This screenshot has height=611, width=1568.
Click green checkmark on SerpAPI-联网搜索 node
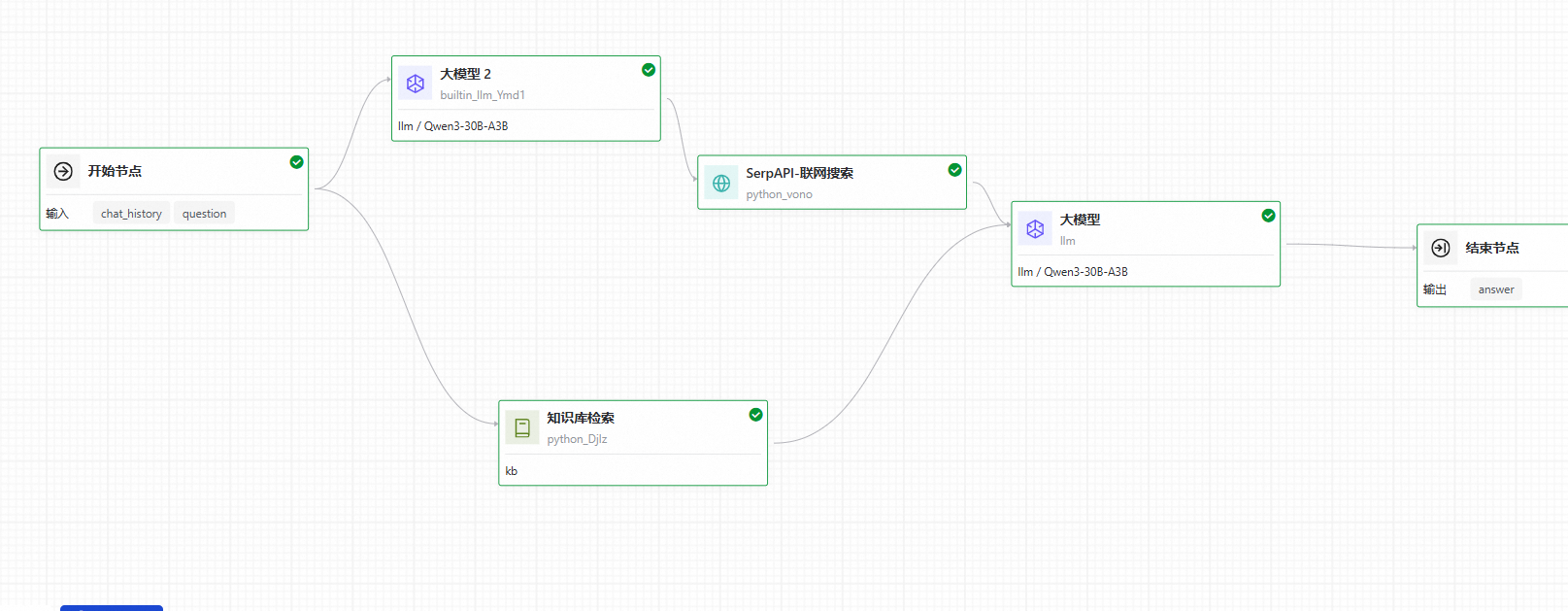(954, 170)
